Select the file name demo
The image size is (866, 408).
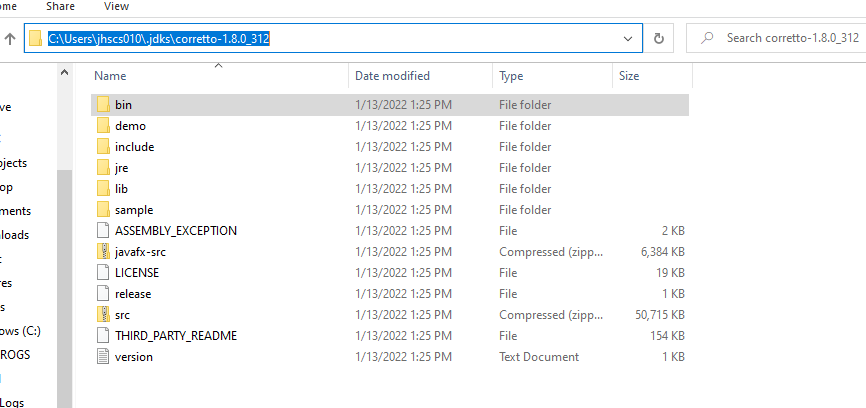coord(130,126)
